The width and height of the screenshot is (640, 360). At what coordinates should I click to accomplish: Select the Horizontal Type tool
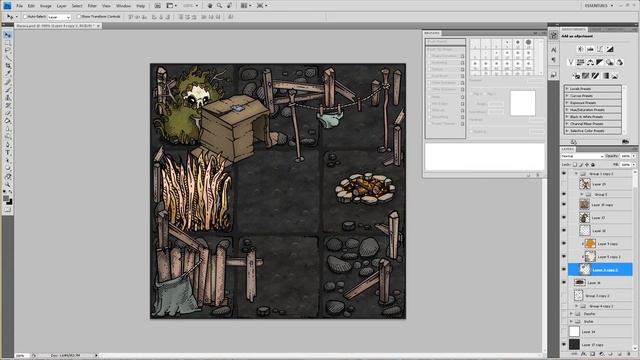click(7, 153)
